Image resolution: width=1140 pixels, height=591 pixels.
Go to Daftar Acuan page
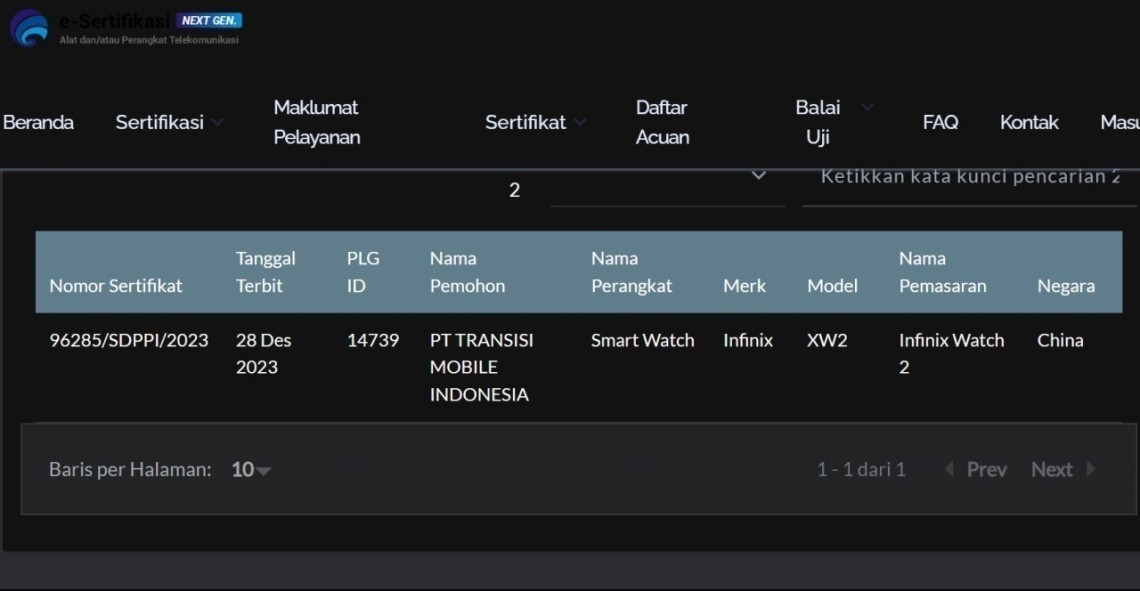pos(662,122)
